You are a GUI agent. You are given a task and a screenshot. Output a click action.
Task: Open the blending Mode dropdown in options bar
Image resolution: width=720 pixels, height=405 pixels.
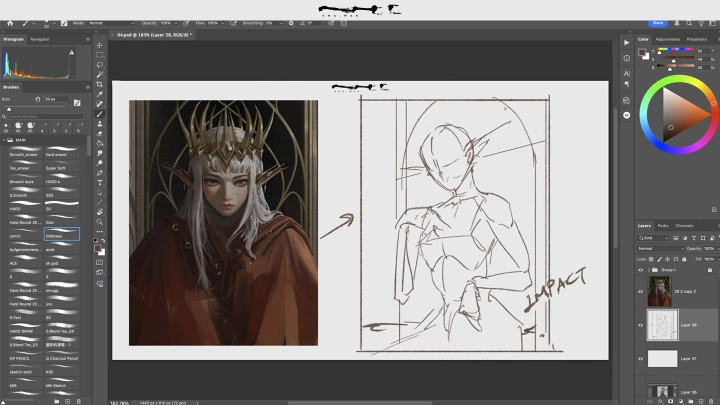coord(111,23)
